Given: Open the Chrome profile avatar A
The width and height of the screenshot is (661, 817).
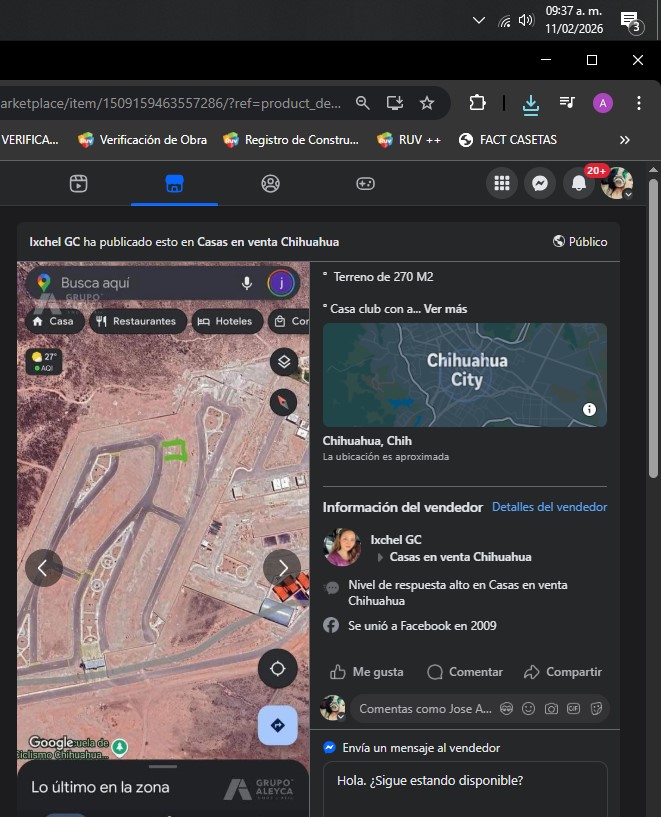Looking at the screenshot, I should click(x=603, y=103).
